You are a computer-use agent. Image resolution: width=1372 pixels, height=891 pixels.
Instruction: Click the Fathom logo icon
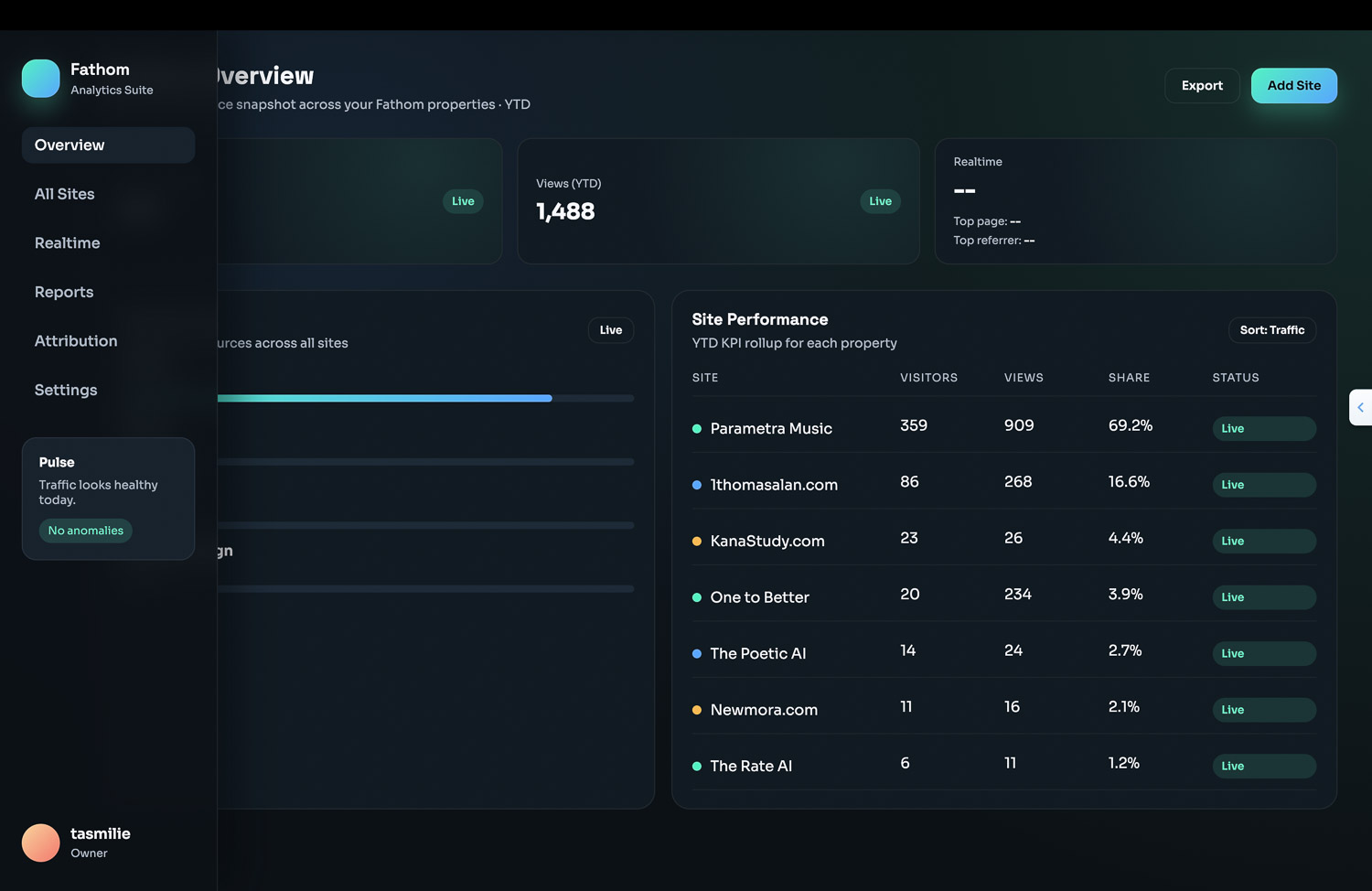[41, 79]
